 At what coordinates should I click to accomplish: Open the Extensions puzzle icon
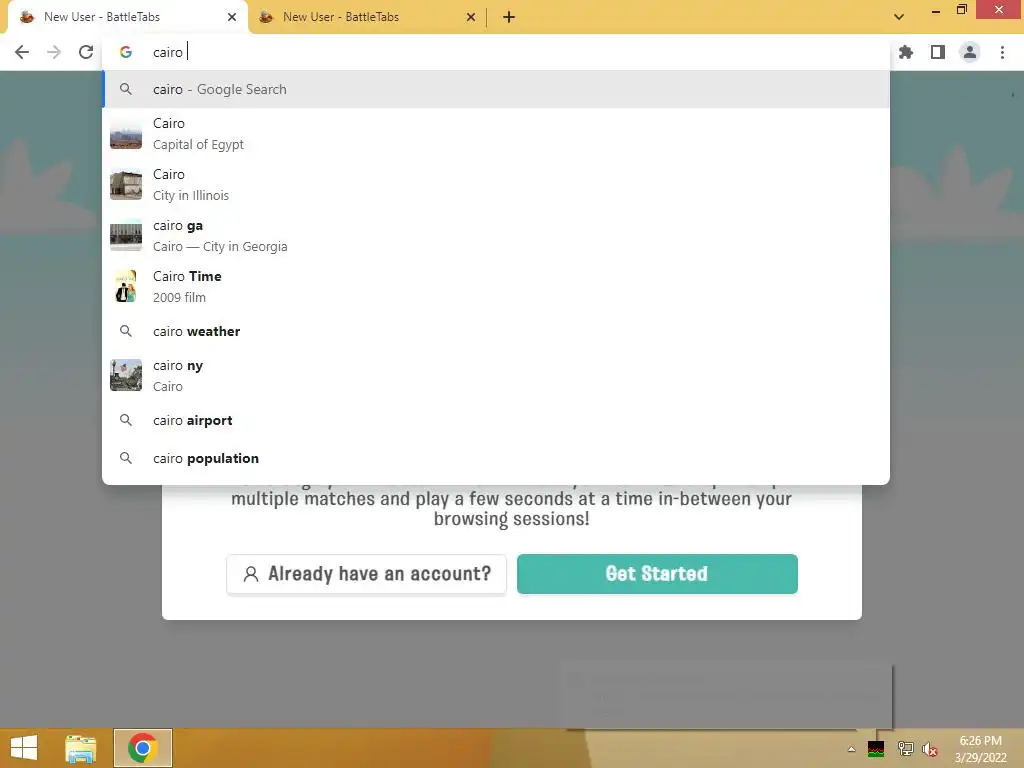pos(906,52)
